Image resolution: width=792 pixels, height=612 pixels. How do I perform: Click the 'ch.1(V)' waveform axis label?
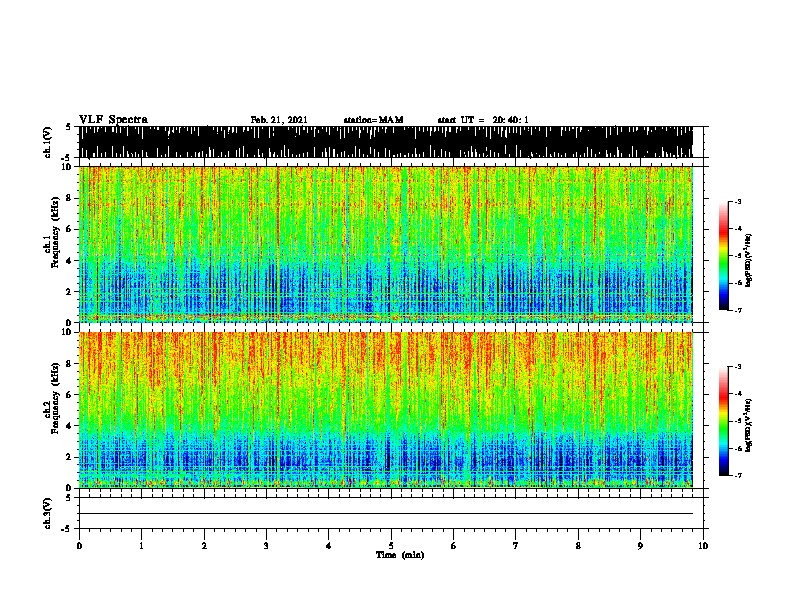click(x=47, y=142)
